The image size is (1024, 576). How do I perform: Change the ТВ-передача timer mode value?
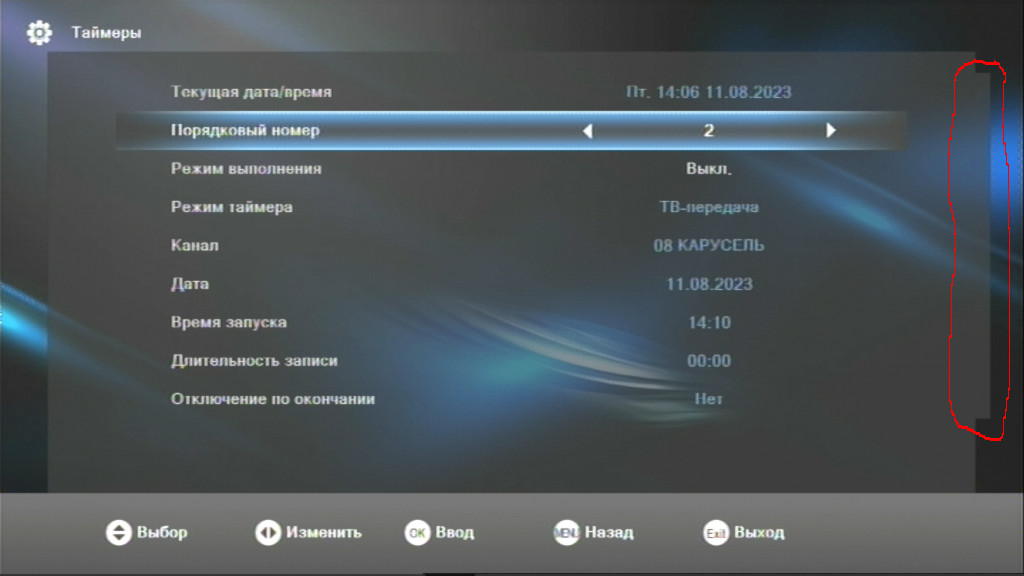(709, 207)
